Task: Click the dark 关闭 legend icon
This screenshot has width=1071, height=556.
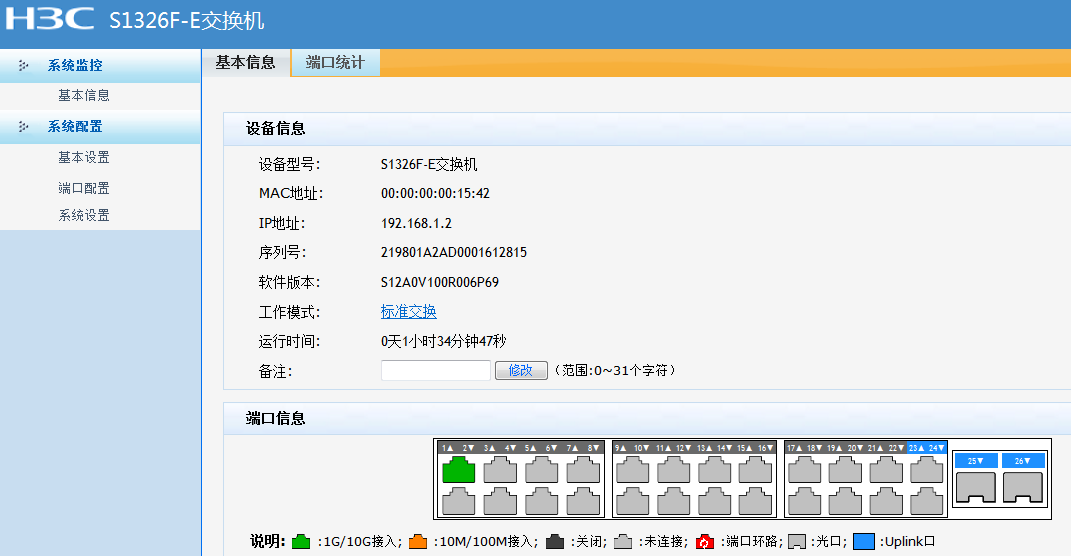Action: coord(555,542)
